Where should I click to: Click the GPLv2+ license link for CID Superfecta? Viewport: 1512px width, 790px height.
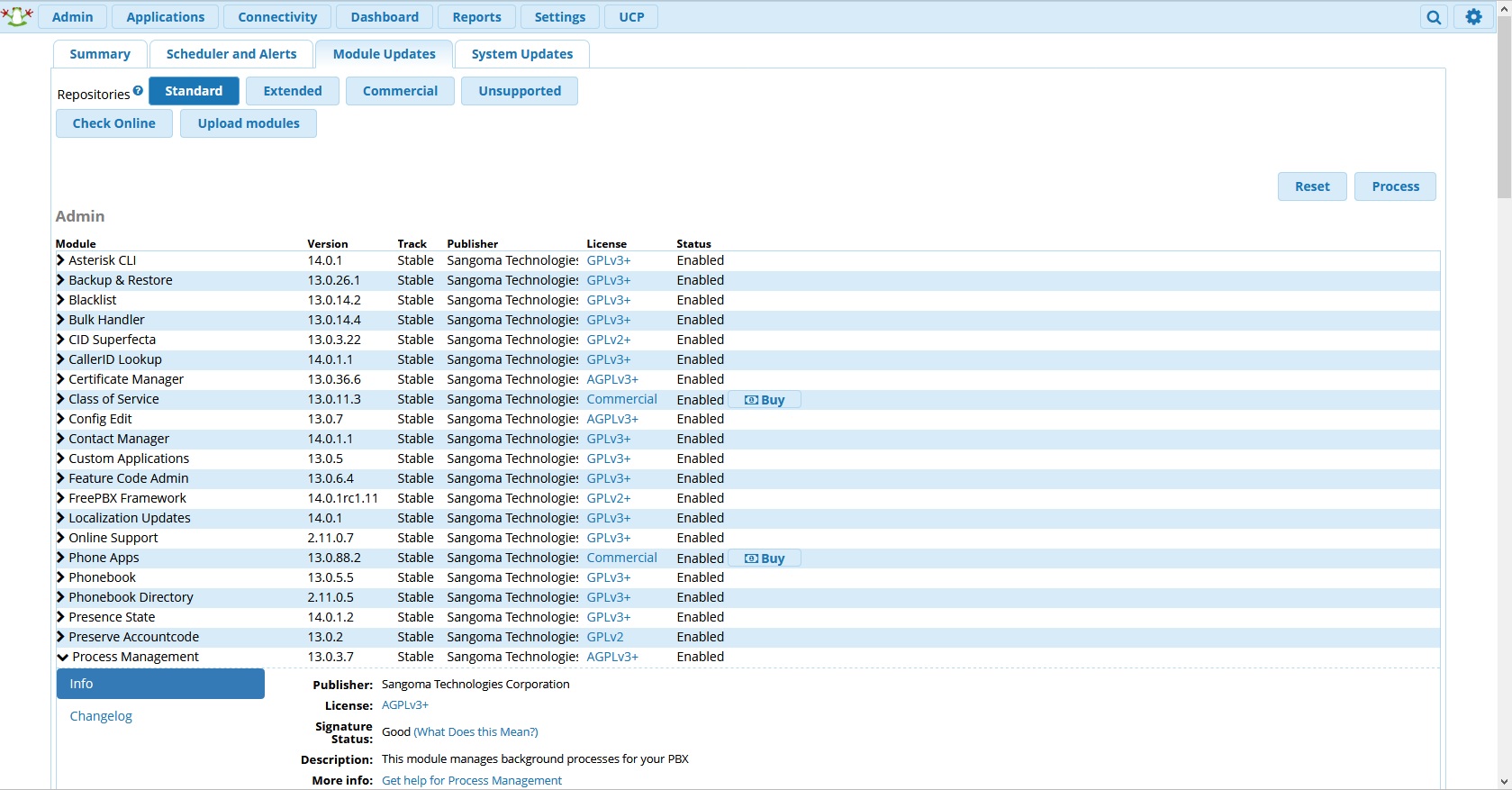tap(609, 340)
